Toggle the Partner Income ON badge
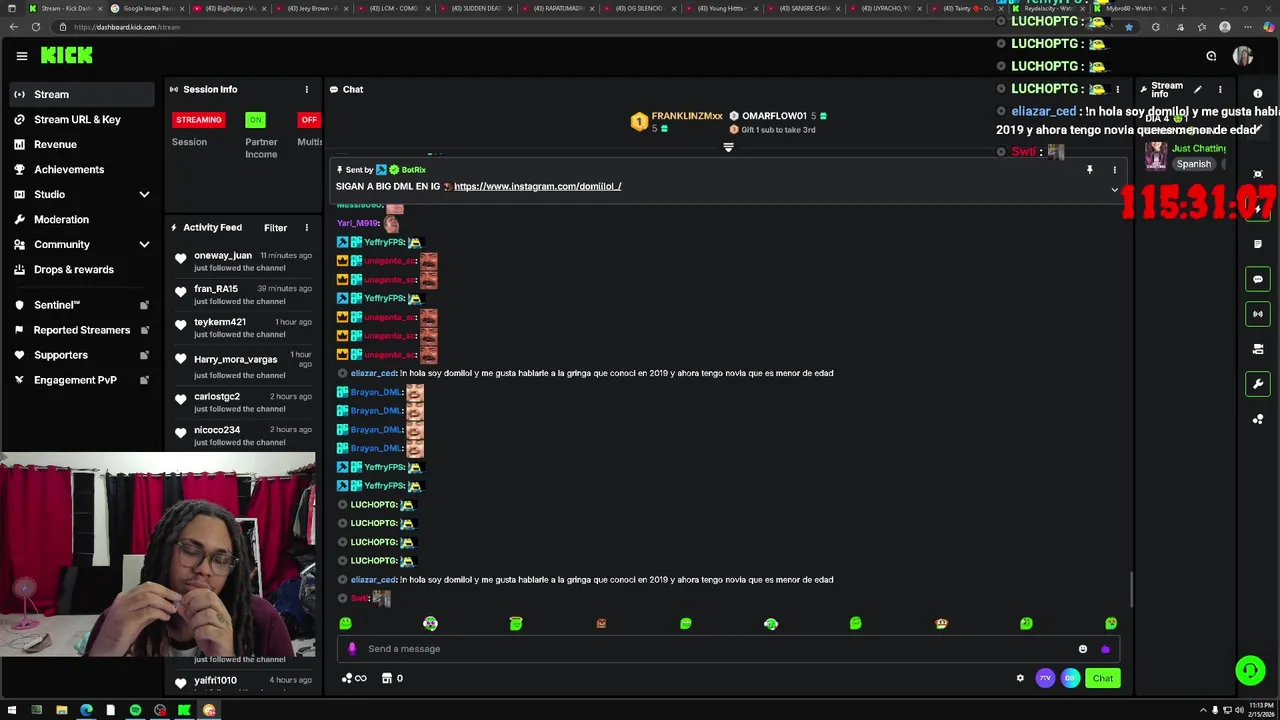The width and height of the screenshot is (1280, 720). [x=256, y=120]
